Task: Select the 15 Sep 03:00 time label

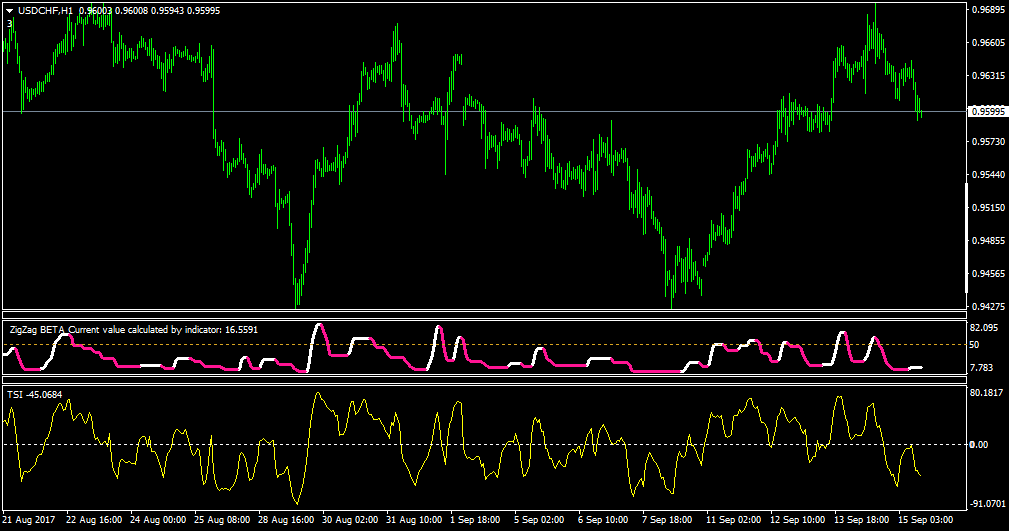Action: click(x=924, y=519)
